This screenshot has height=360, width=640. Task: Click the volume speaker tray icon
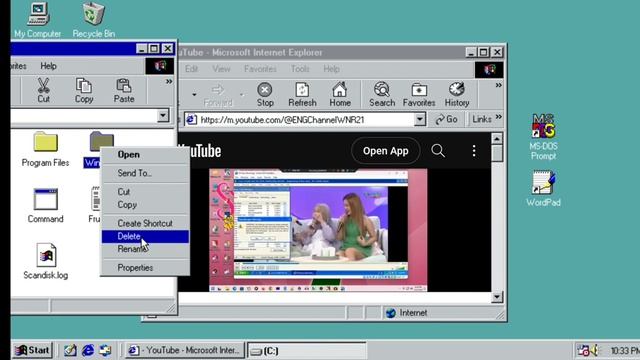(x=595, y=350)
